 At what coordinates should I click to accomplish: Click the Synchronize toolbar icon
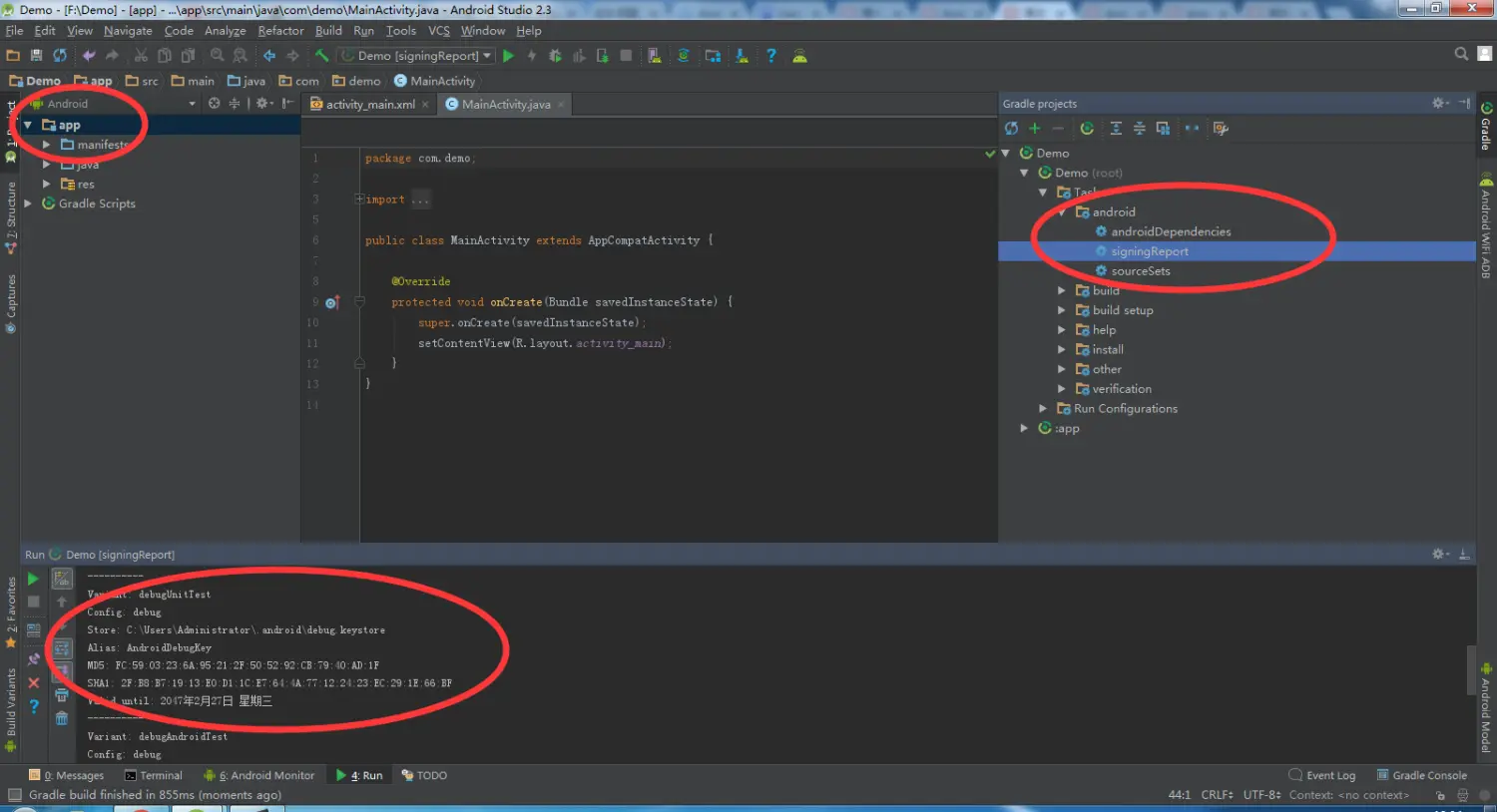60,56
